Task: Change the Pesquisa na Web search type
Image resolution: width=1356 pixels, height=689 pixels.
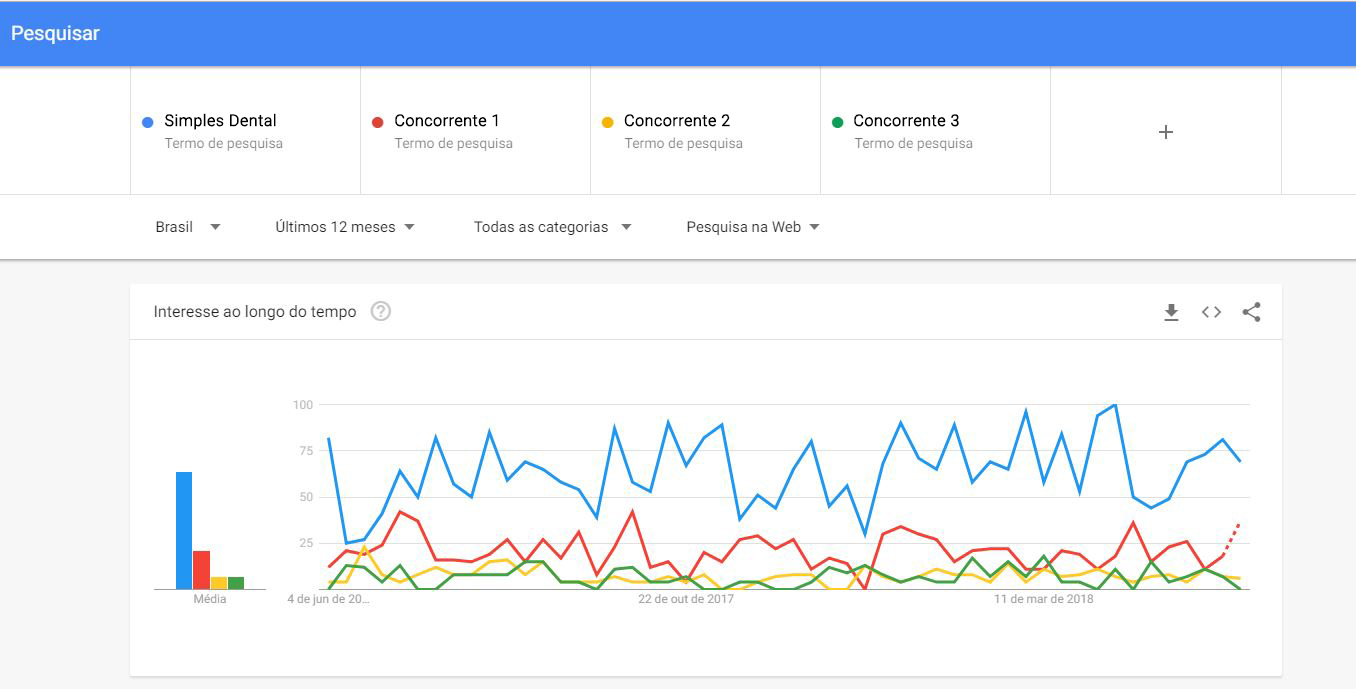Action: [x=753, y=227]
